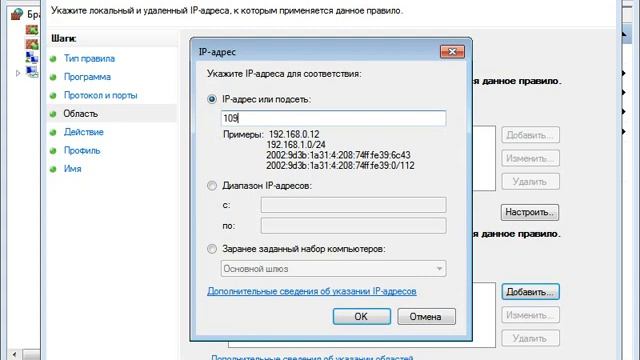This screenshot has height=360, width=640.
Task: Click the greyed-out 'Добавить...' button in the wizard
Action: (530, 135)
